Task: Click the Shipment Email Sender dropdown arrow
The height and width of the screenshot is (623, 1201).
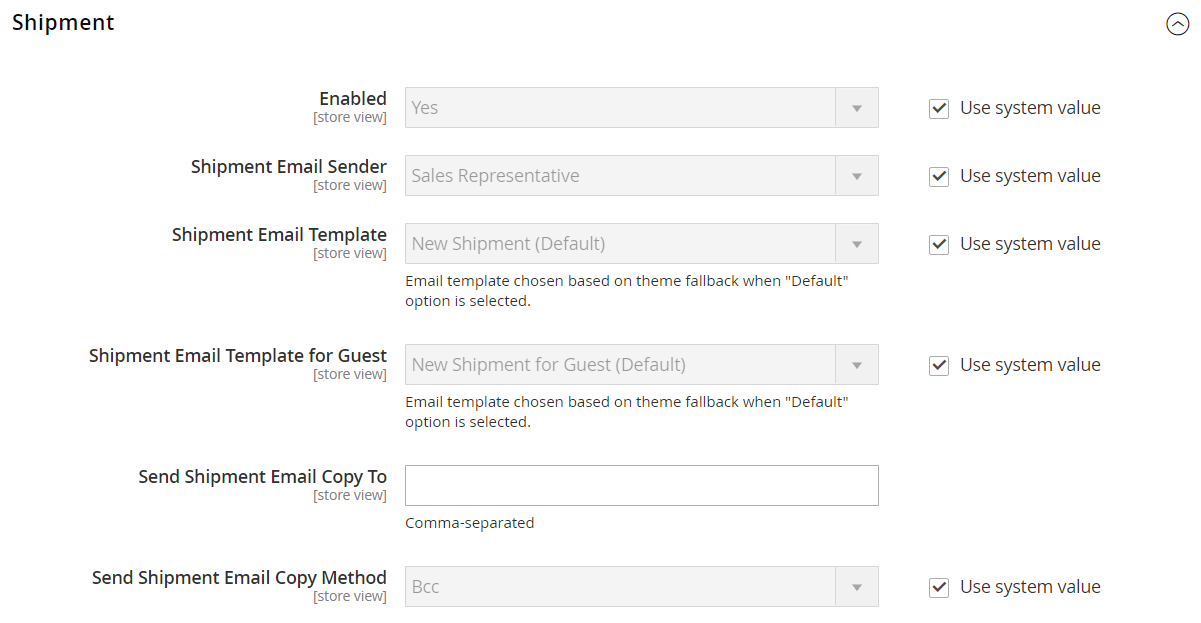Action: point(857,176)
